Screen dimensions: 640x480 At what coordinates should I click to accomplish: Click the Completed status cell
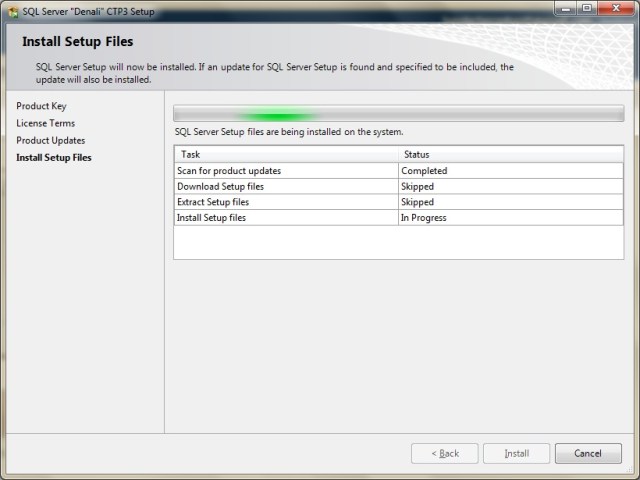424,171
